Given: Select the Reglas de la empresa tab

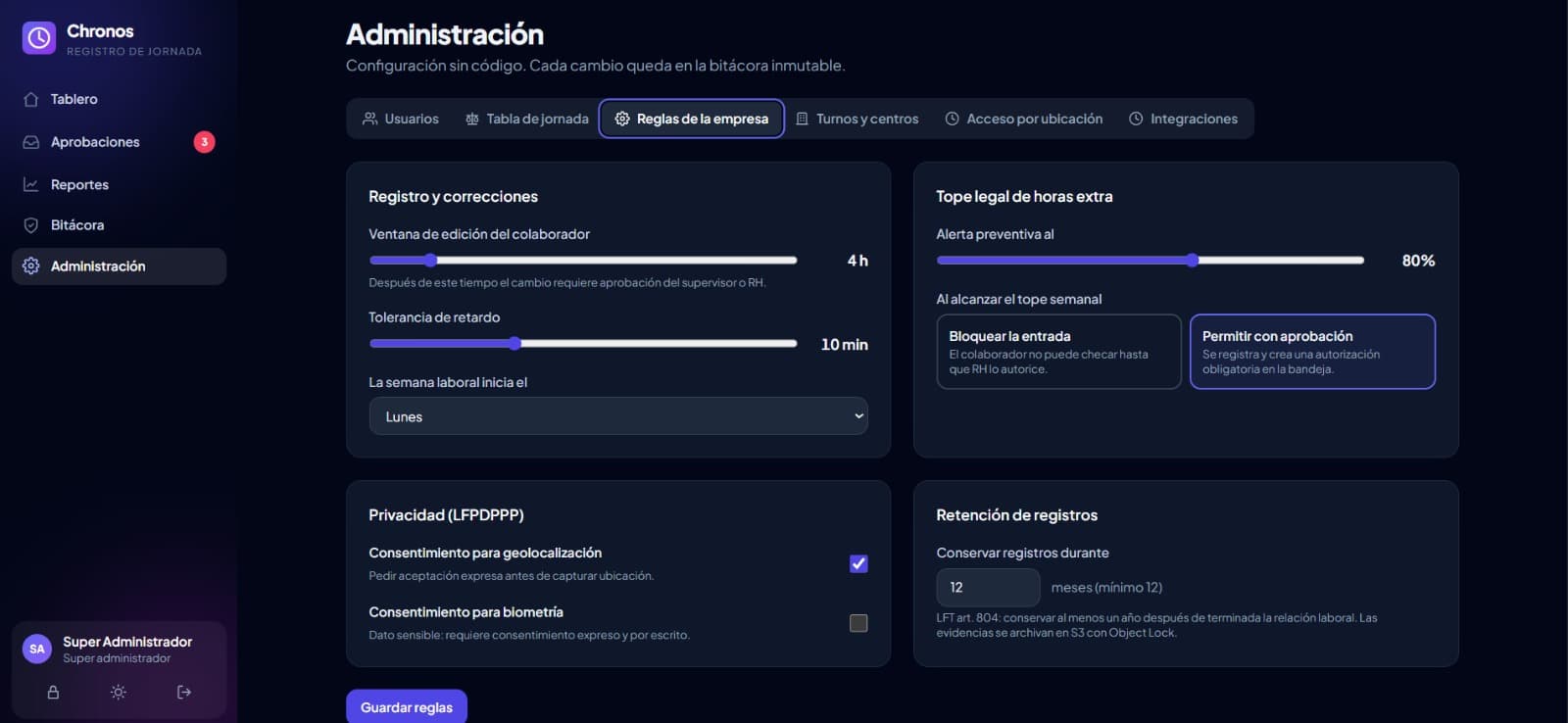Looking at the screenshot, I should [692, 119].
